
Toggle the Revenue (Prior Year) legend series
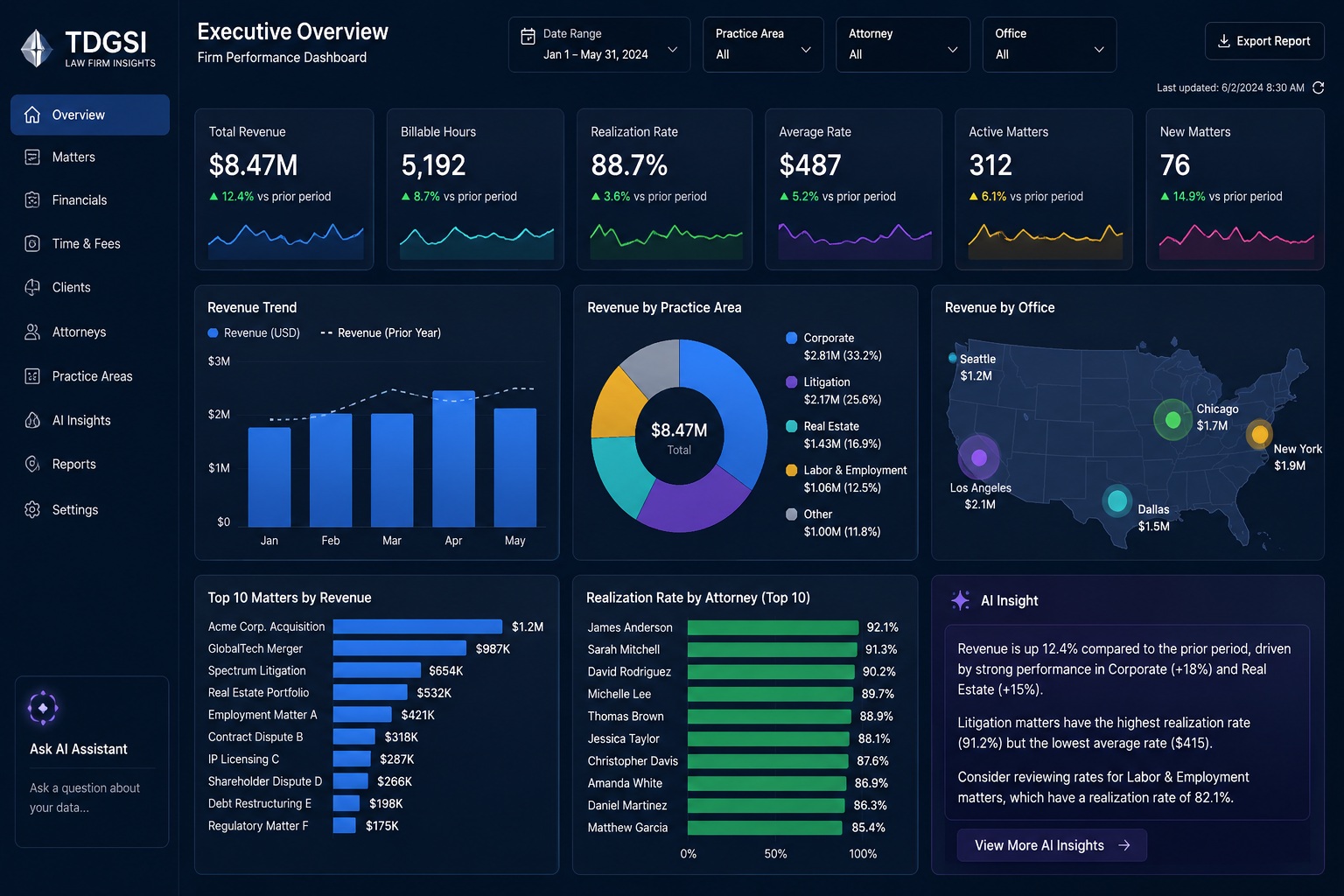point(381,332)
